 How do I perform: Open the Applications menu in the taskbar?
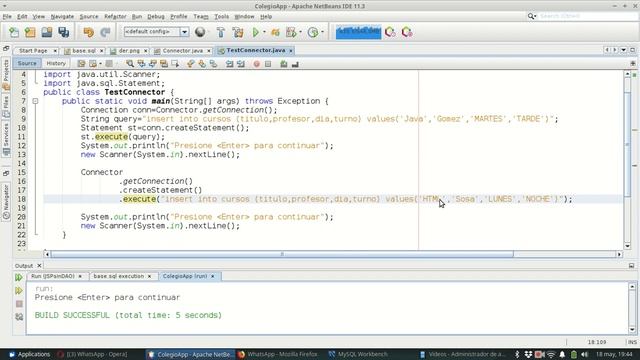tap(29, 354)
